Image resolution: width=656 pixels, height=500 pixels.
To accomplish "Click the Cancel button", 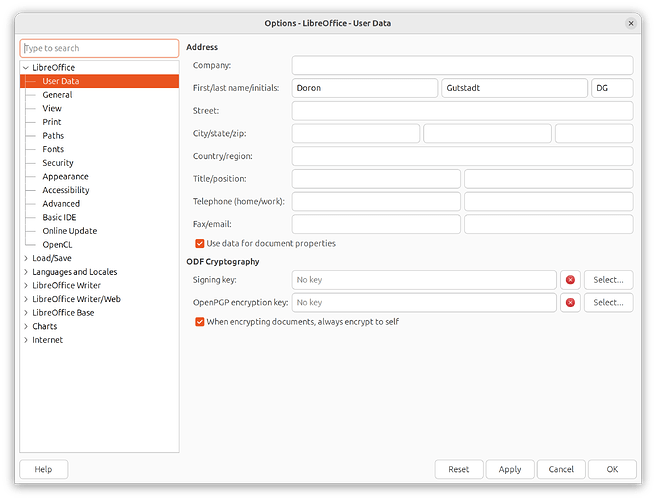I will click(x=561, y=469).
